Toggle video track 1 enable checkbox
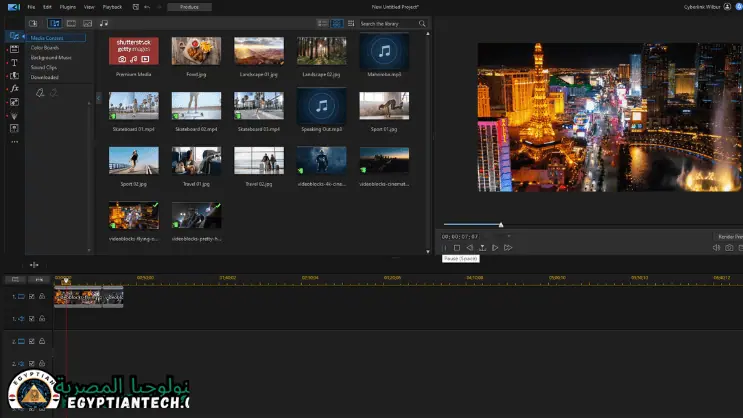Viewport: 743px width, 418px height. coord(31,297)
